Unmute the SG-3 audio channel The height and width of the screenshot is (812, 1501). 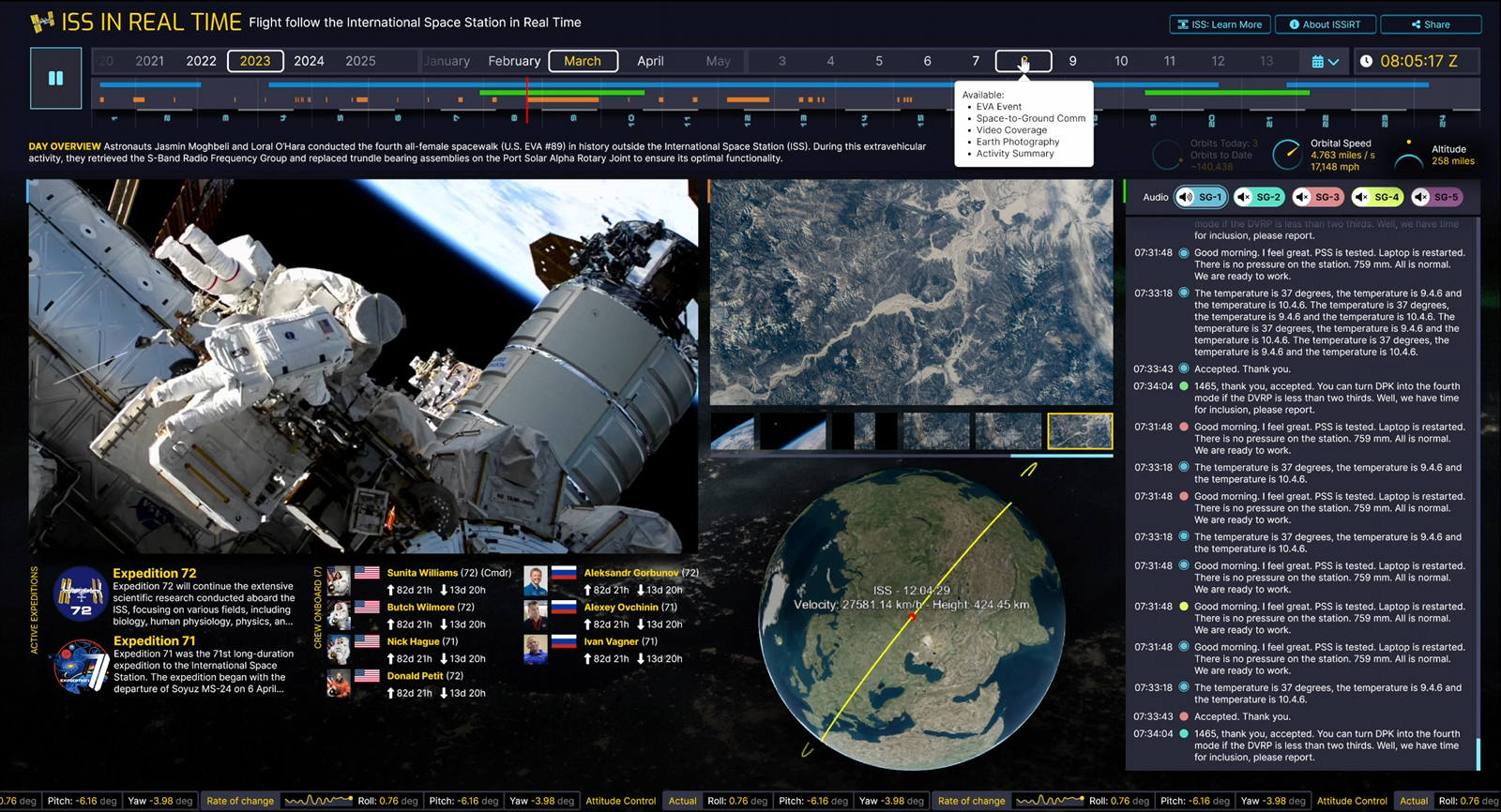click(x=1302, y=197)
